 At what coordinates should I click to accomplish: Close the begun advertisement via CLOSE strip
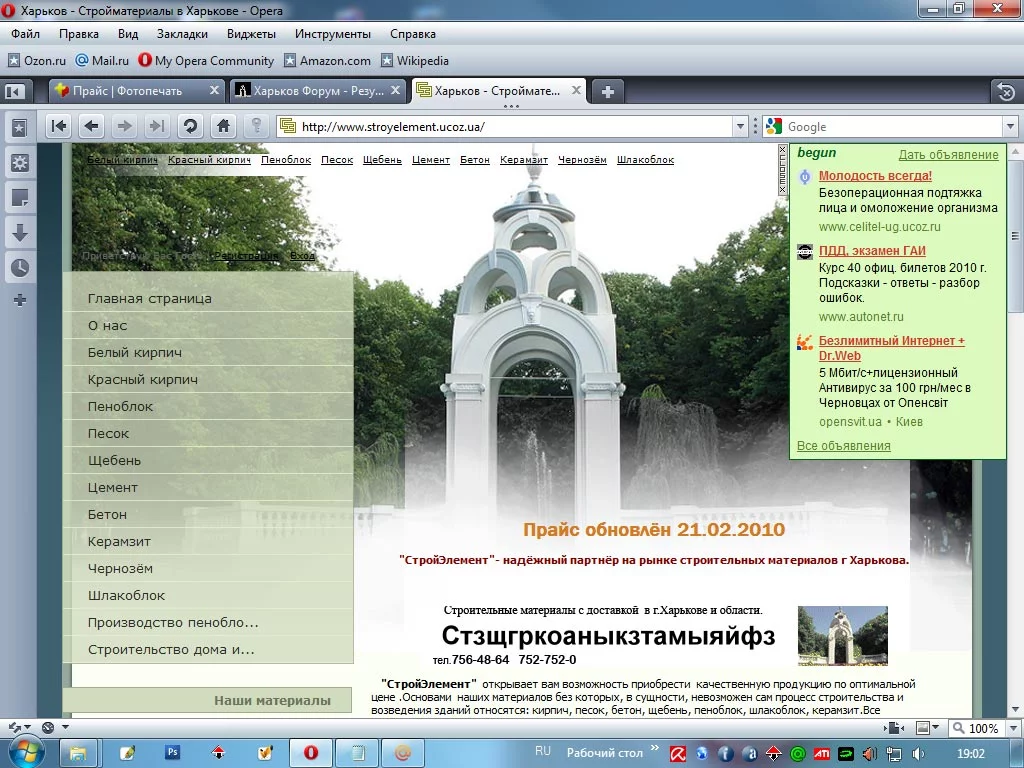point(782,170)
